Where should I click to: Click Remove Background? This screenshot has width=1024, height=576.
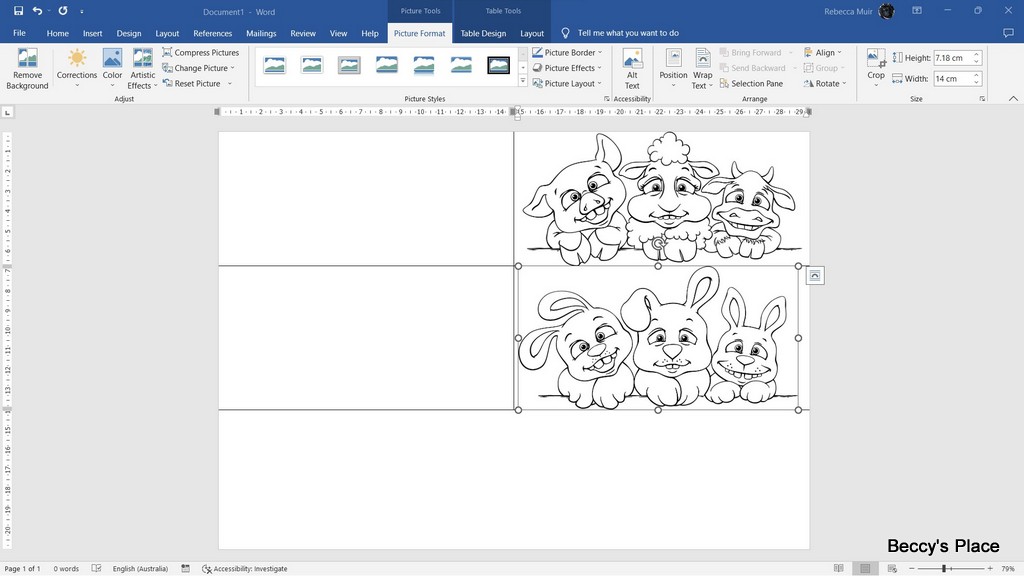pos(27,69)
